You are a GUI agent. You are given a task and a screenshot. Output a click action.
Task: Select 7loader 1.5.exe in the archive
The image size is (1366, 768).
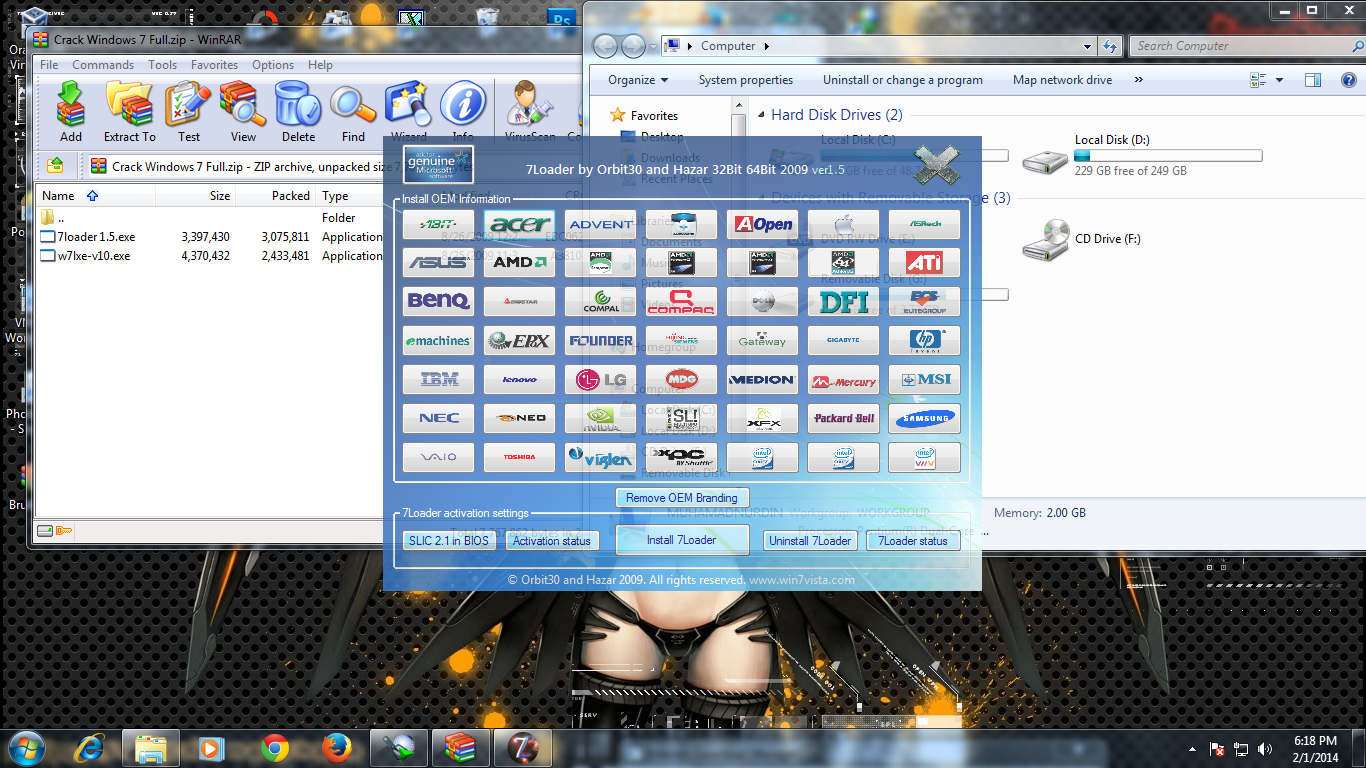pos(96,237)
